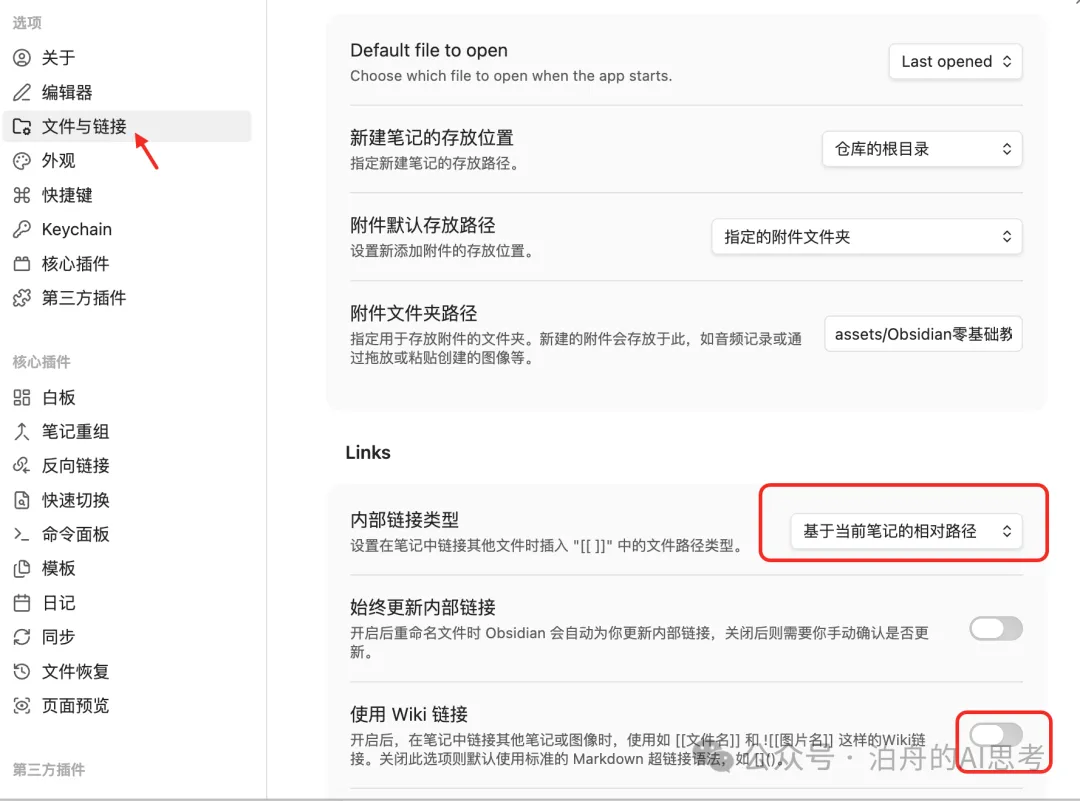Viewport: 1080px width, 801px height.
Task: Click the 编辑器 pencil icon
Action: 22,92
